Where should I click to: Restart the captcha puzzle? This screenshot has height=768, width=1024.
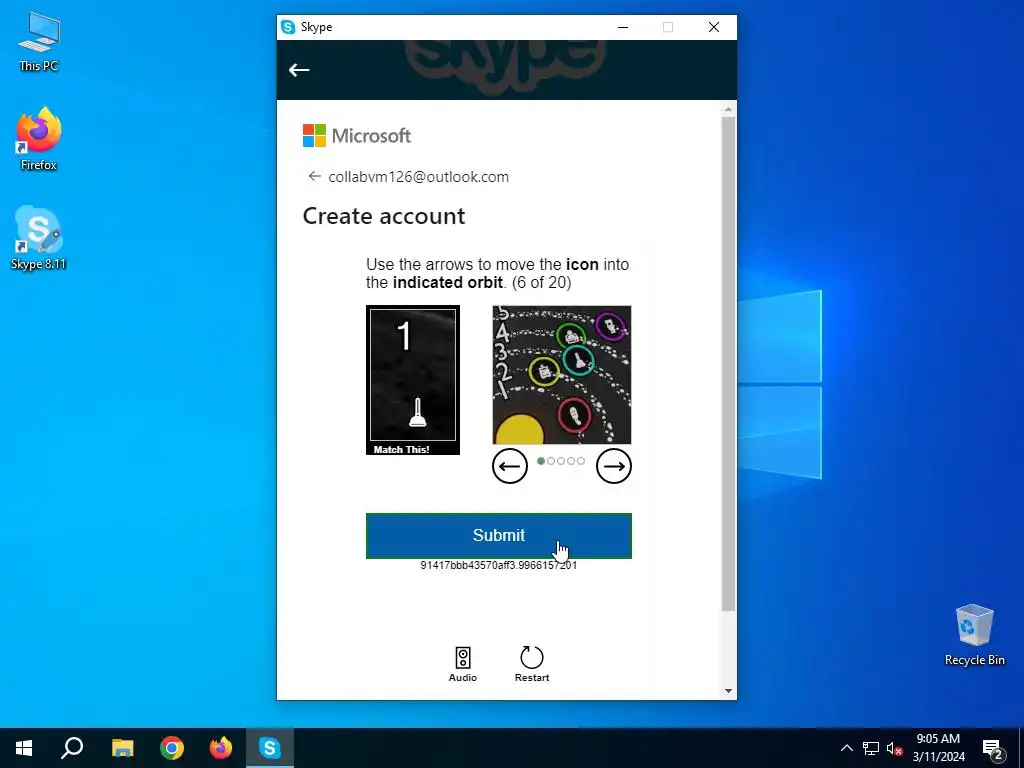point(532,664)
